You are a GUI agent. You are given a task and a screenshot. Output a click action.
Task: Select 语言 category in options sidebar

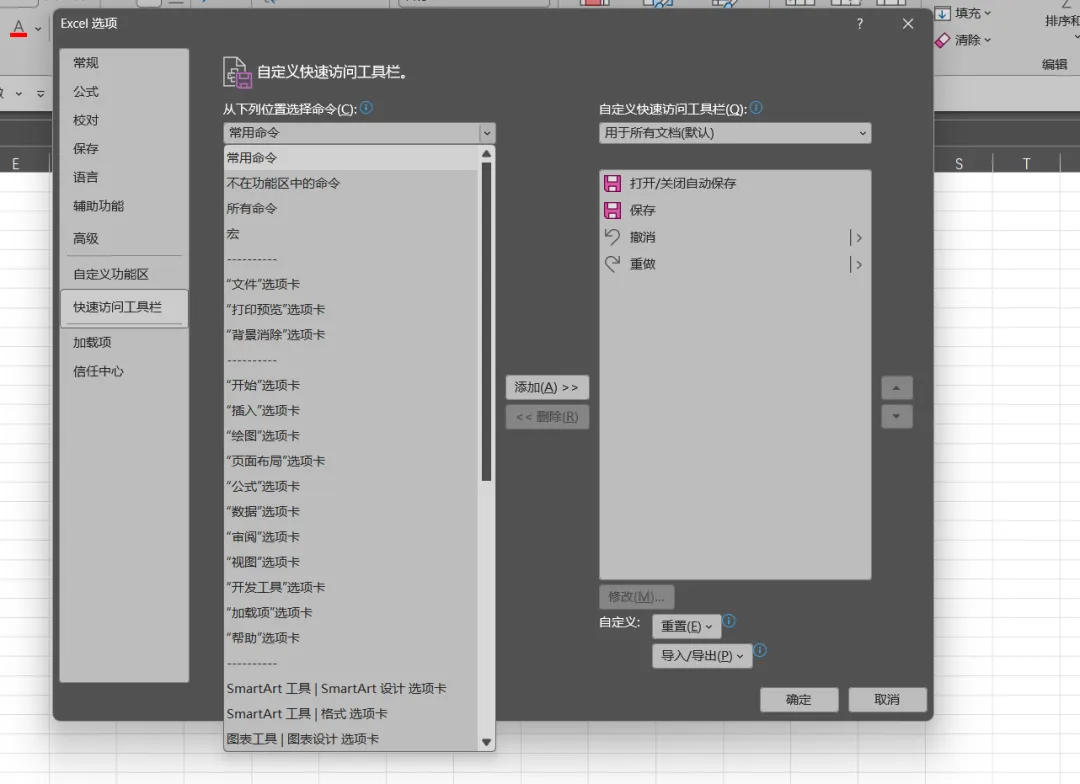point(124,178)
